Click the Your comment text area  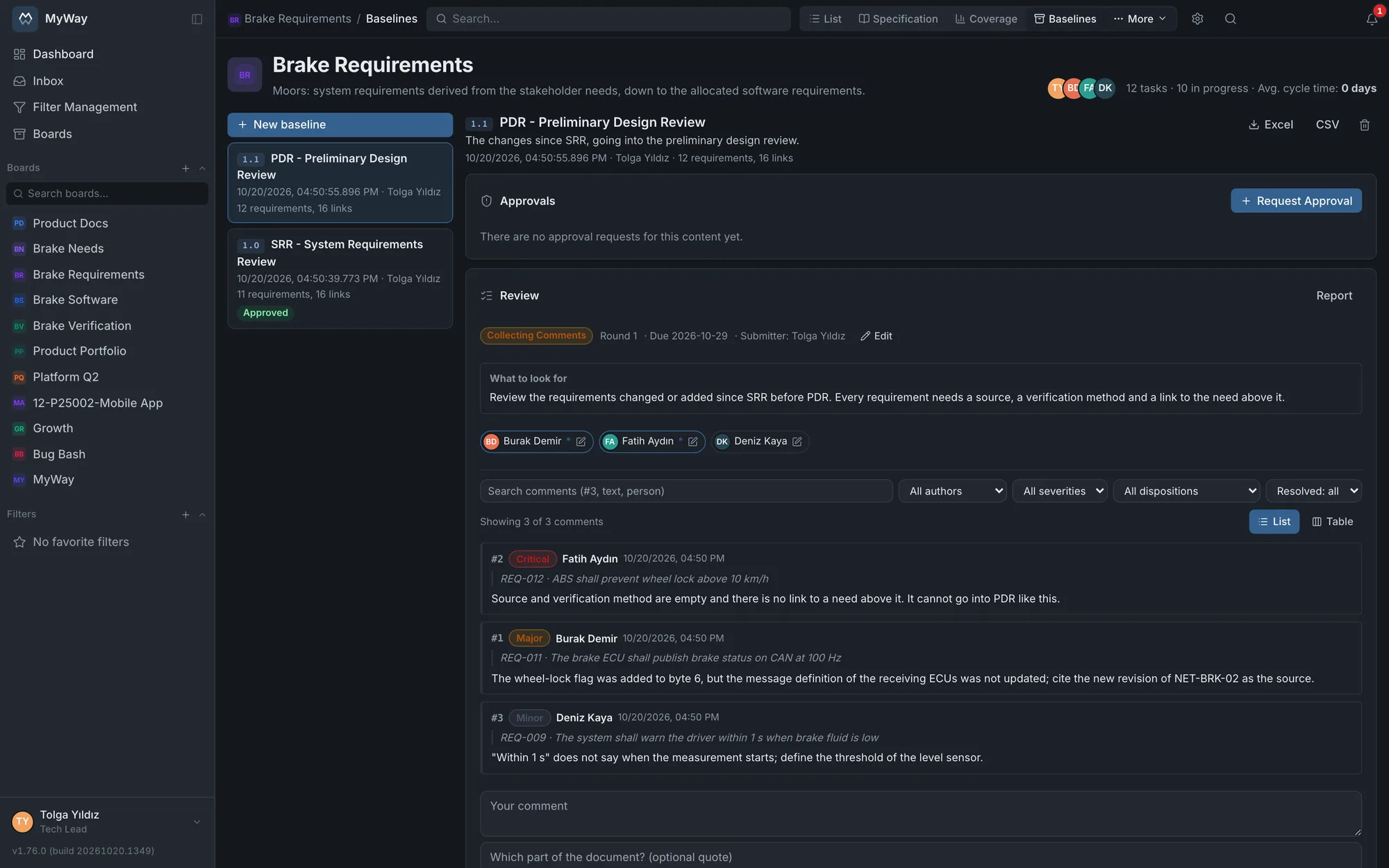pos(920,814)
